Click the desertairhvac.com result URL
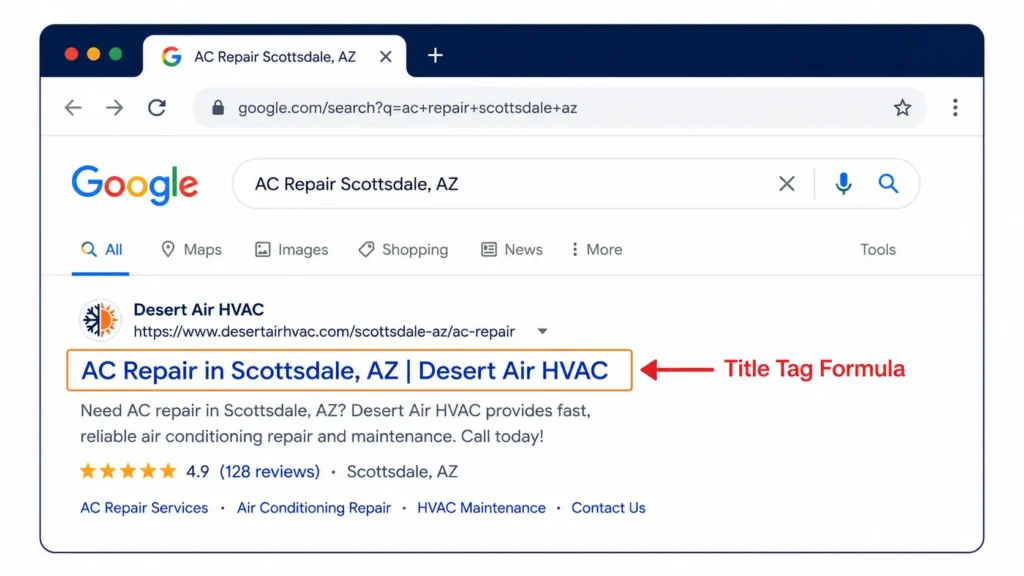This screenshot has height=576, width=1024. click(324, 332)
